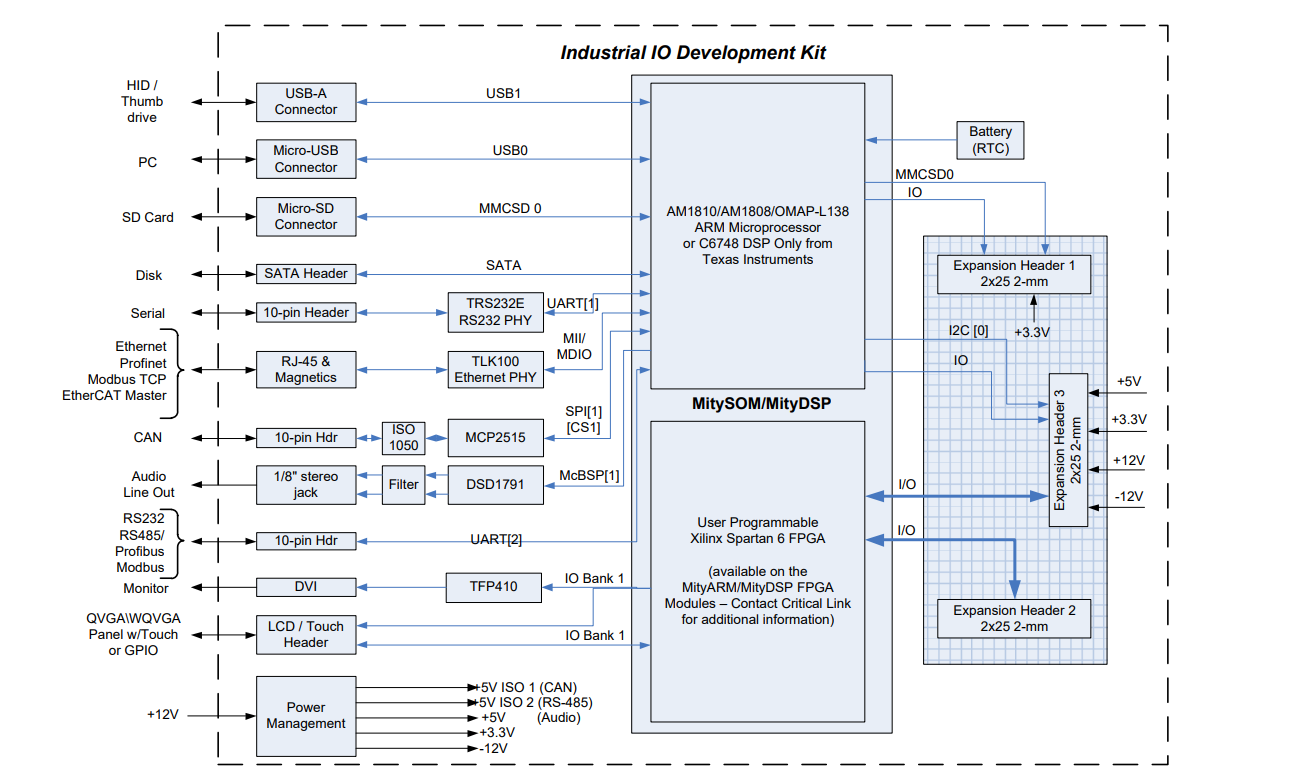The width and height of the screenshot is (1304, 773).
Task: Click the Battery (RTC) box
Action: coord(990,140)
